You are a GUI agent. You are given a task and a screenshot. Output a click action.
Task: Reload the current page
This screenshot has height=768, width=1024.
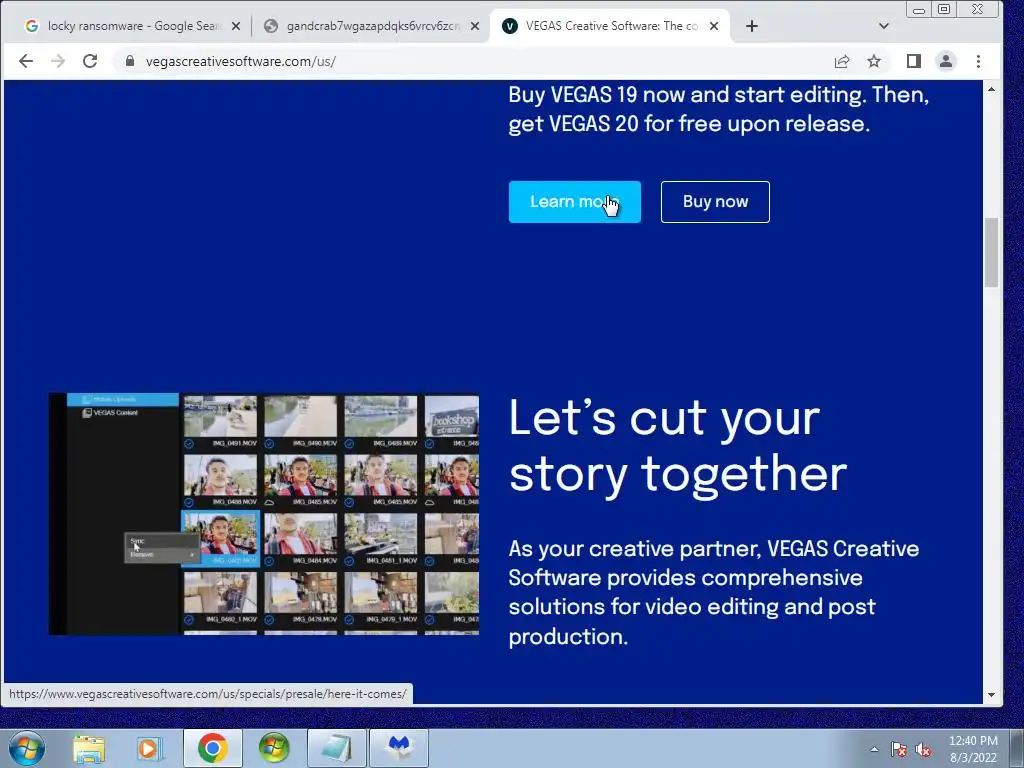click(90, 61)
